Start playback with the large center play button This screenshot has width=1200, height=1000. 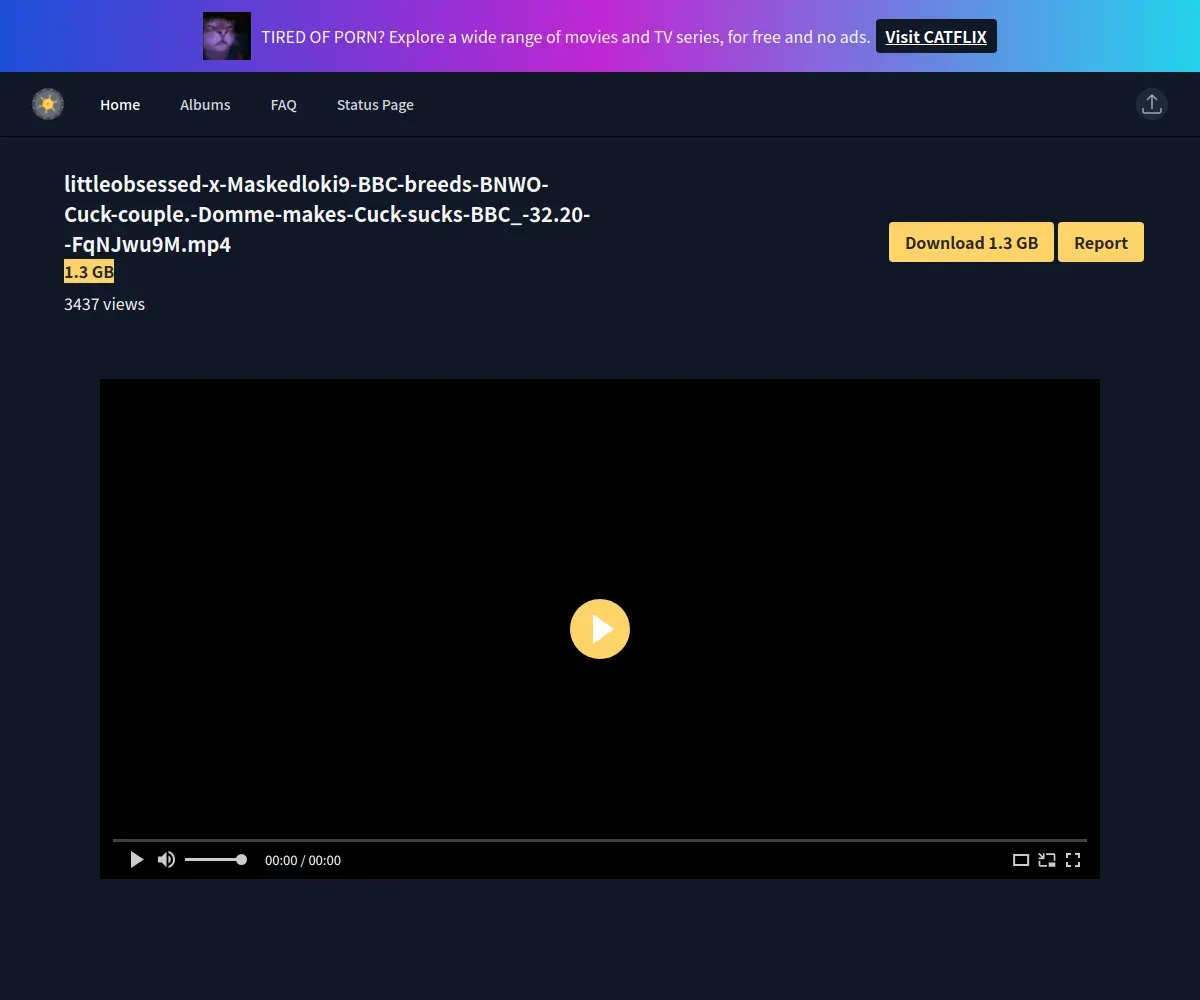(600, 629)
